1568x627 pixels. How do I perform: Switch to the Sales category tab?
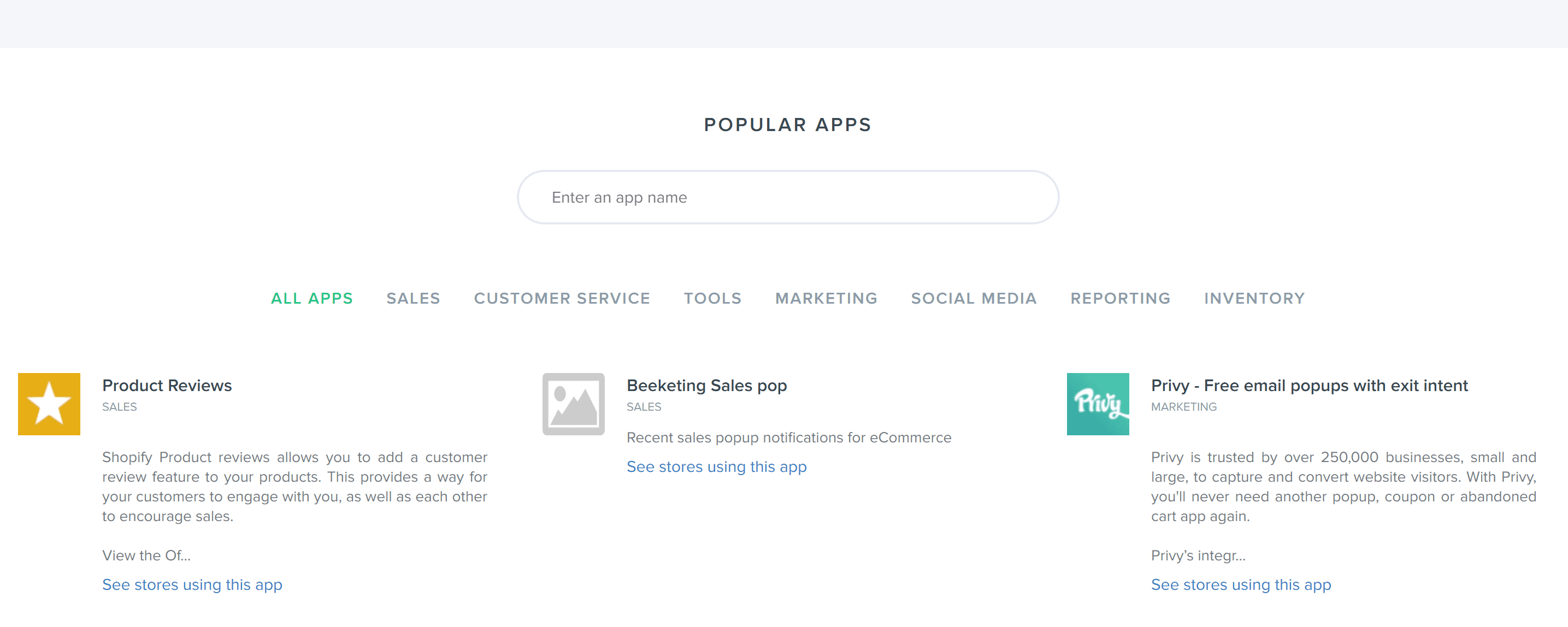click(x=413, y=298)
